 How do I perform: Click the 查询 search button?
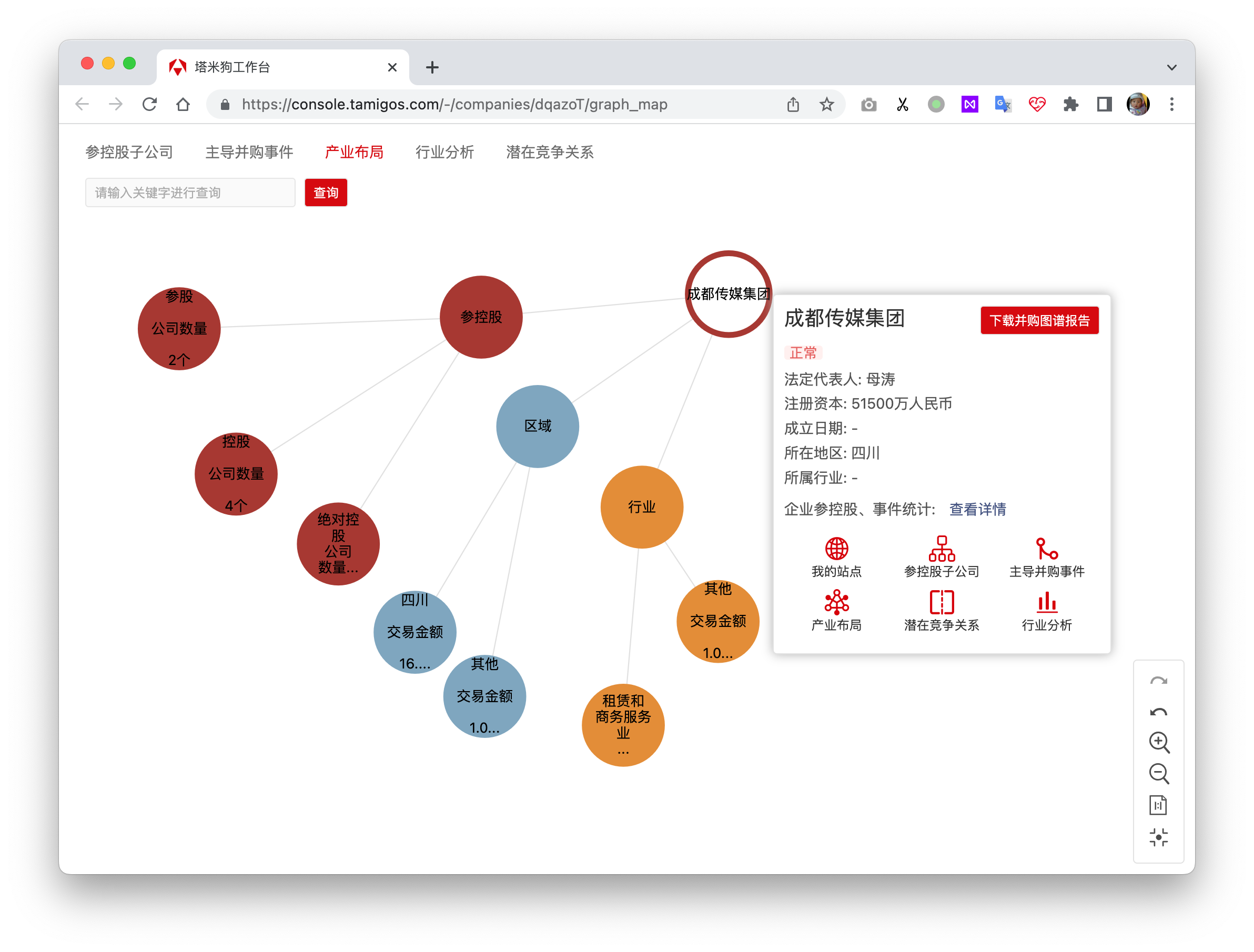326,193
